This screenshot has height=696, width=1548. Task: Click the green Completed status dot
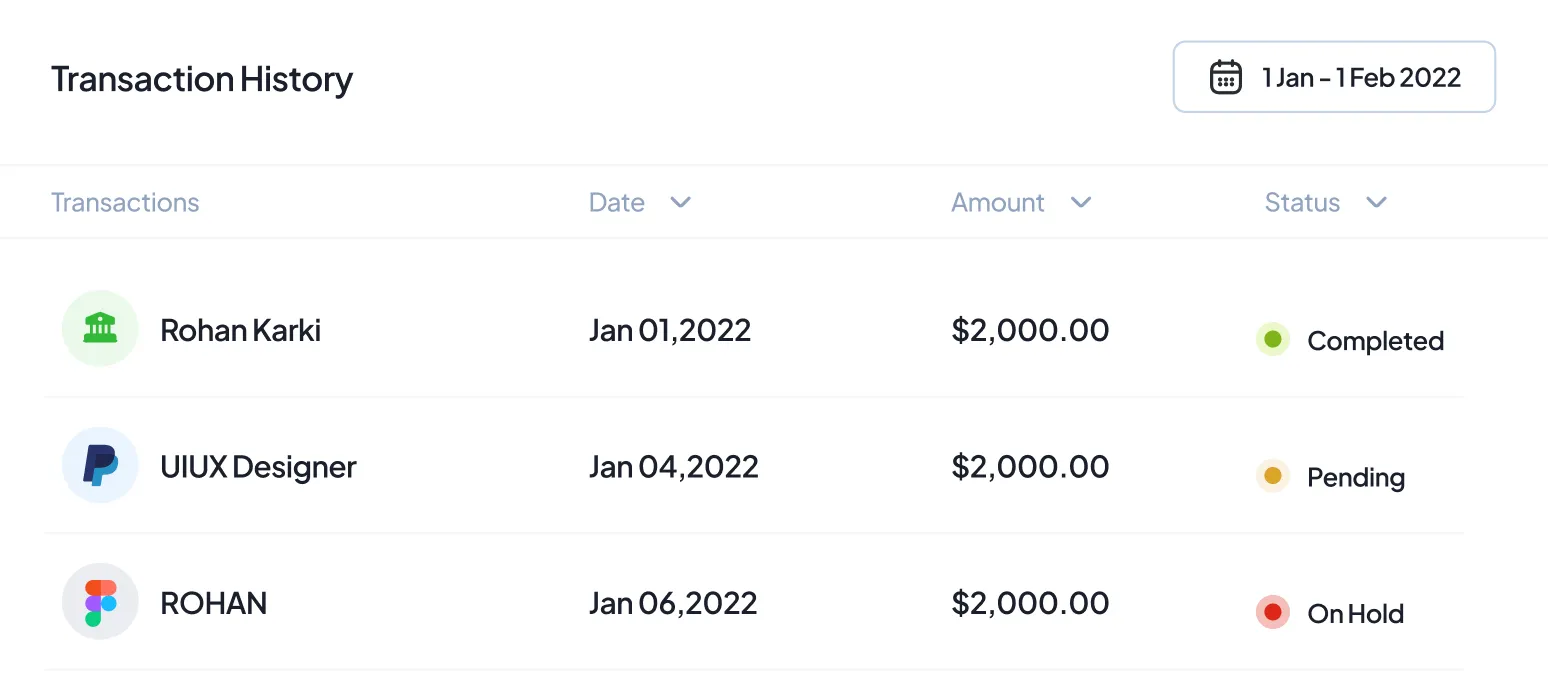pos(1273,340)
